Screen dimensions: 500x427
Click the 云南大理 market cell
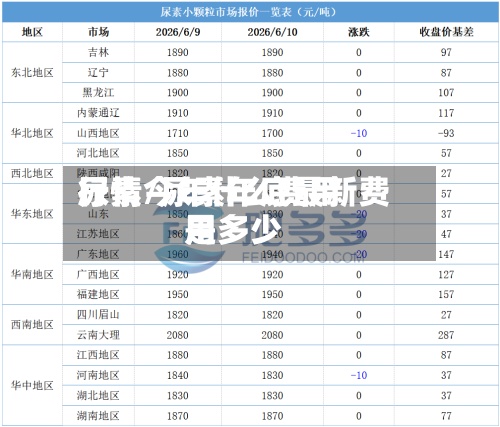pos(98,335)
